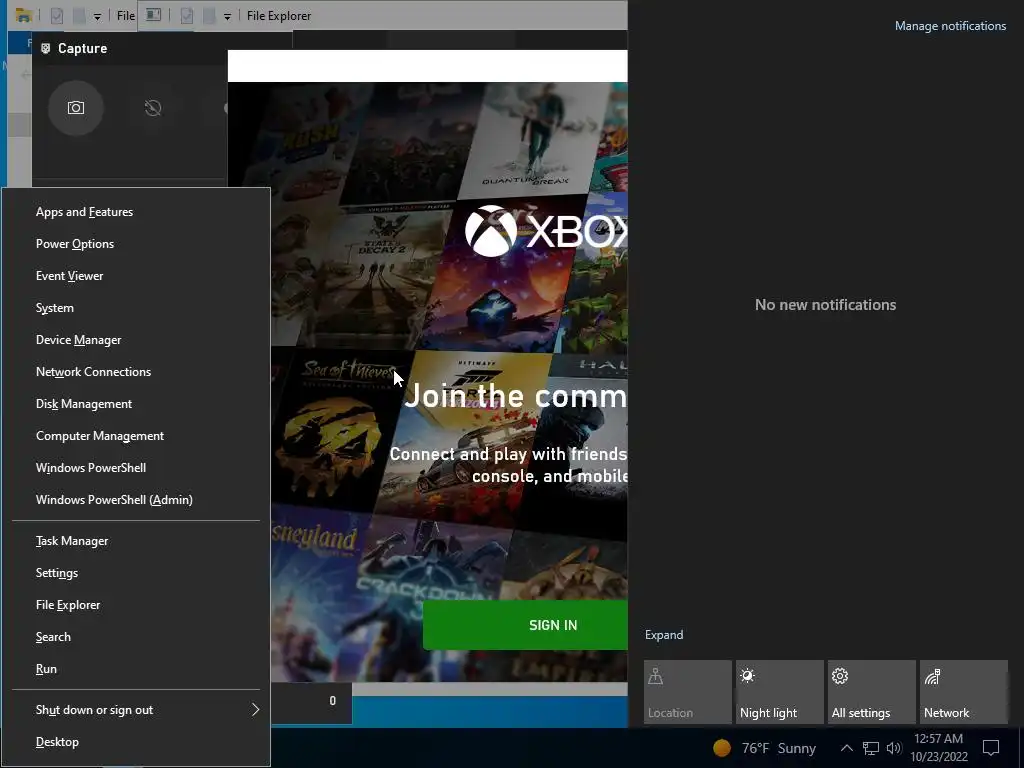Open All settings quick action
1024x768 pixels.
point(872,692)
